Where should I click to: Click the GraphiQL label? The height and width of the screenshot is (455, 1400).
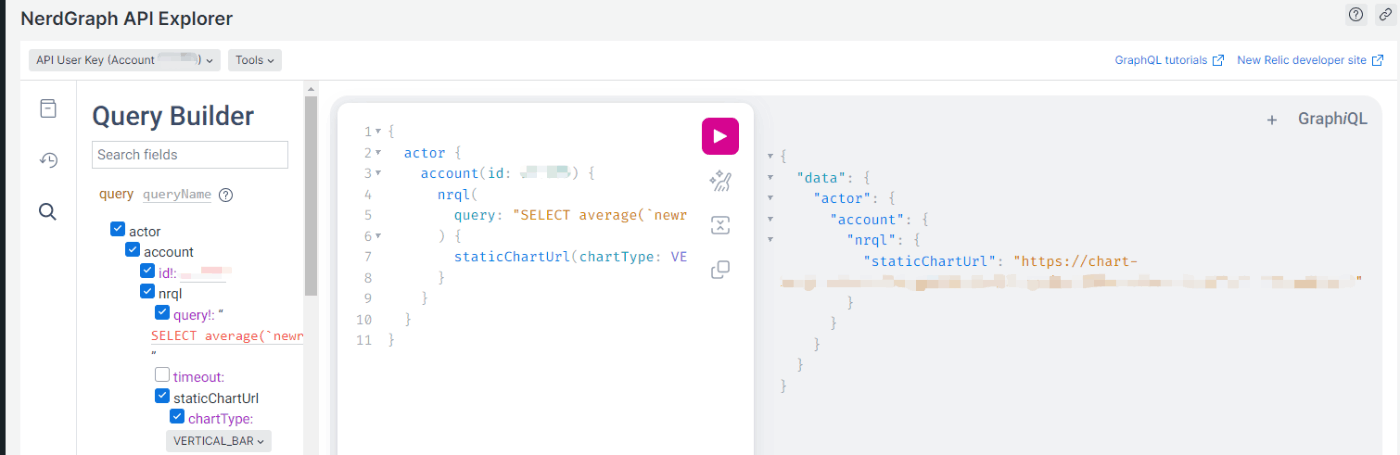[x=1332, y=119]
